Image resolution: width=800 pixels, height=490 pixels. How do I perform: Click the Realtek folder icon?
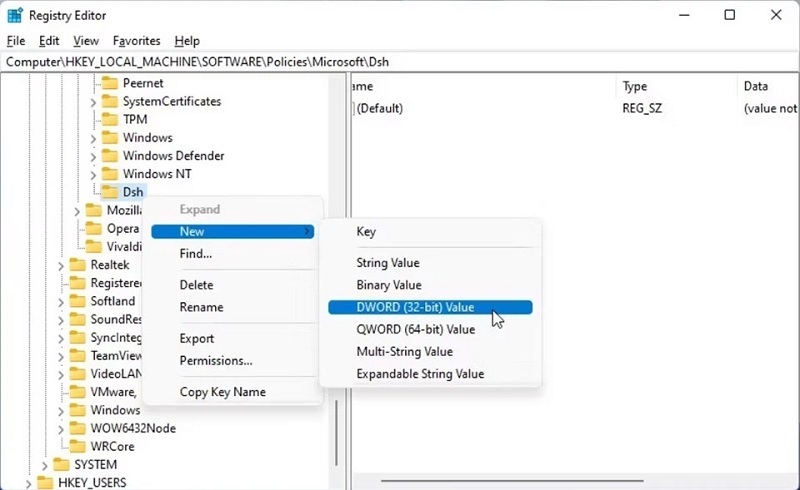point(77,265)
